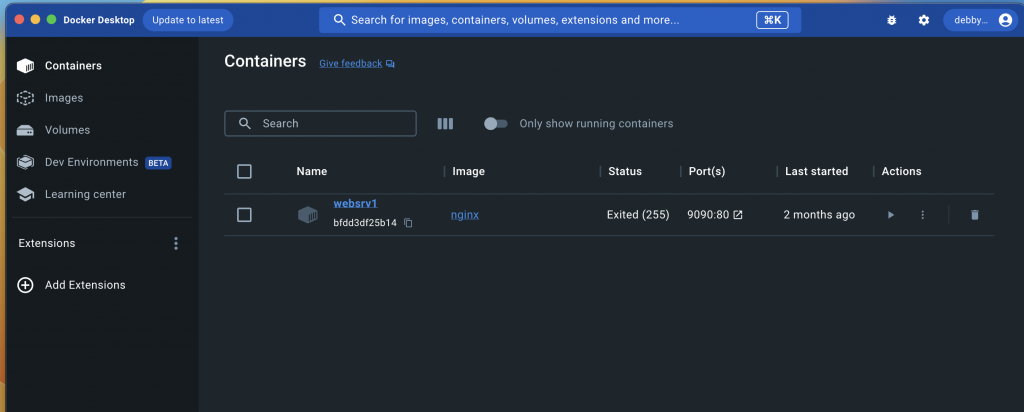The height and width of the screenshot is (412, 1024).
Task: Click the bfdd3df25b14 container ID text
Action: point(364,223)
